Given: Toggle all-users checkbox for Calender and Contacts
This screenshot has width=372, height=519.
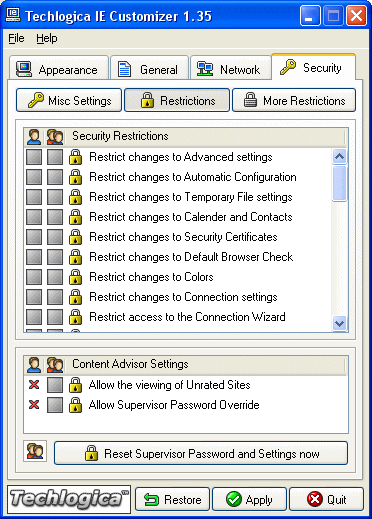Looking at the screenshot, I should tap(55, 217).
